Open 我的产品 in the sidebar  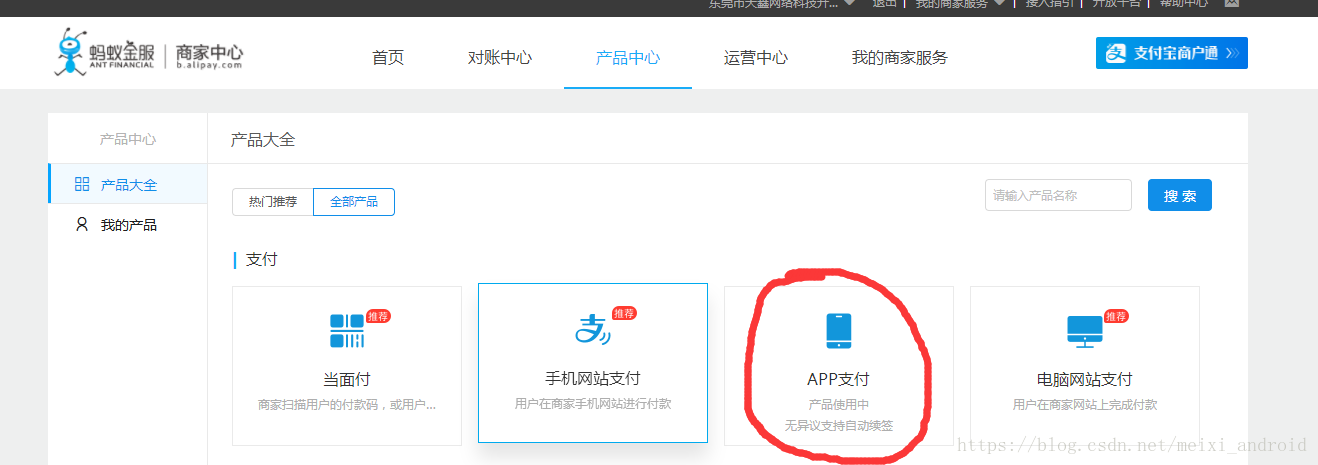point(128,224)
